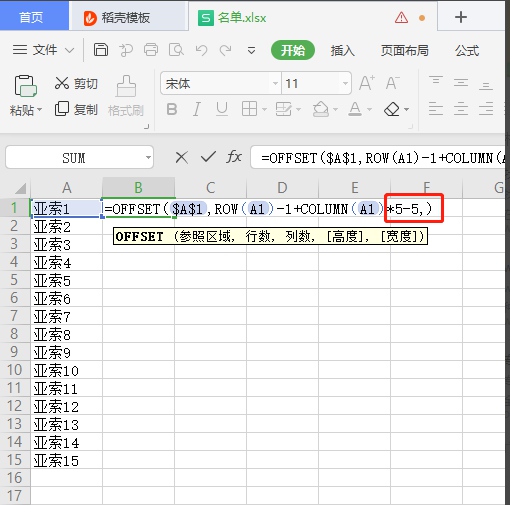Screen dimensions: 510x505
Task: Switch to the 开始 ribbon tab
Action: (293, 50)
